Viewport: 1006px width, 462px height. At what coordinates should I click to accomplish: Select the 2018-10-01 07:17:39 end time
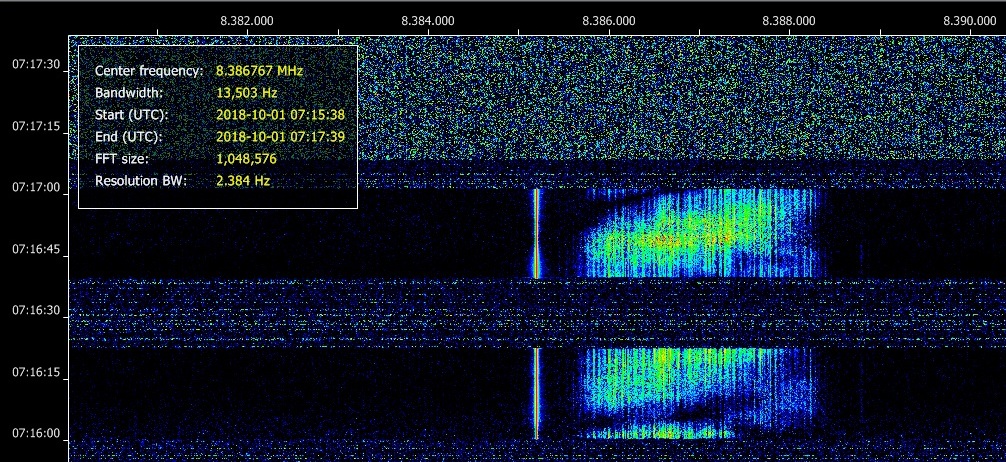tap(280, 137)
